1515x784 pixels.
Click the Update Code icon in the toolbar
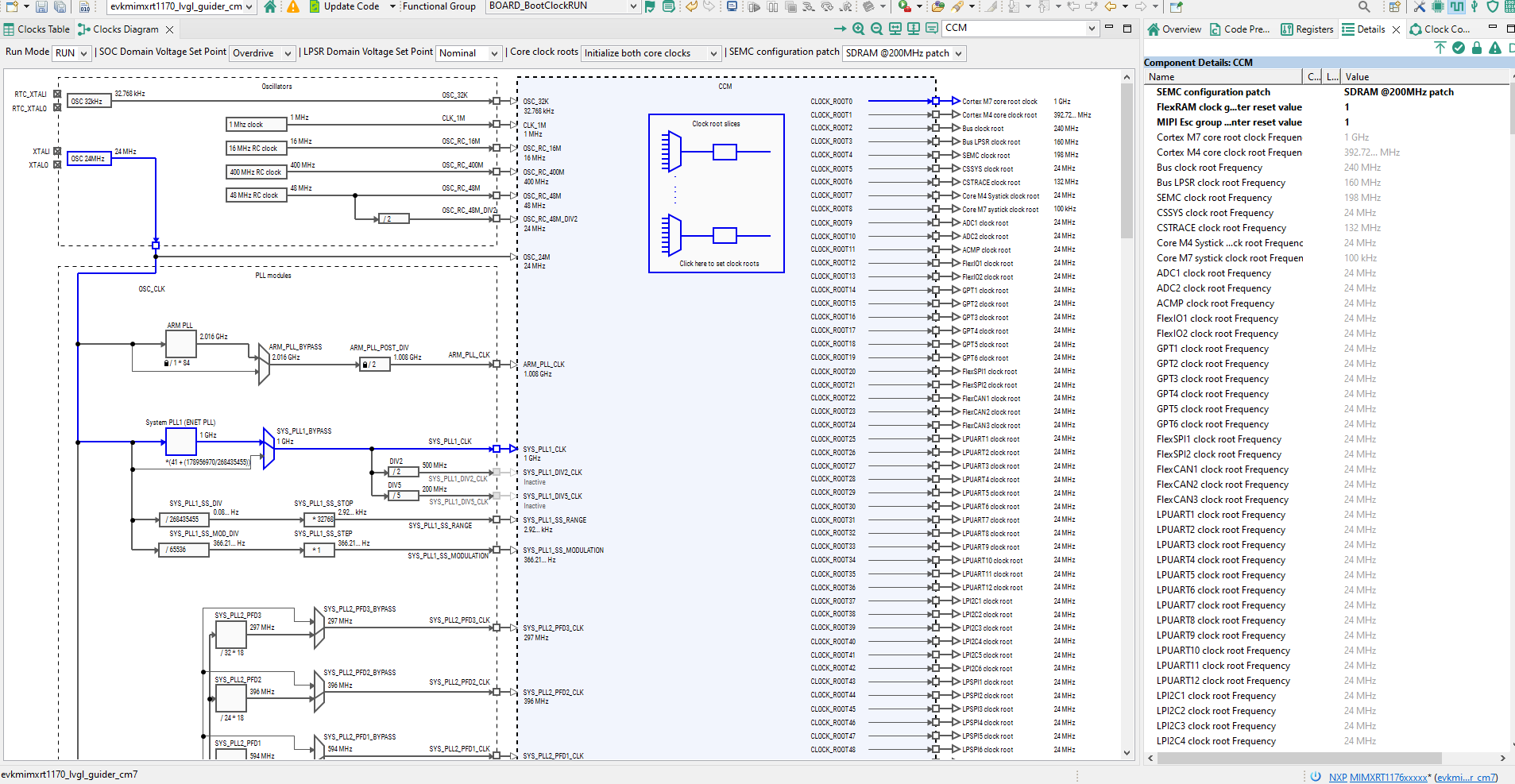coord(315,7)
